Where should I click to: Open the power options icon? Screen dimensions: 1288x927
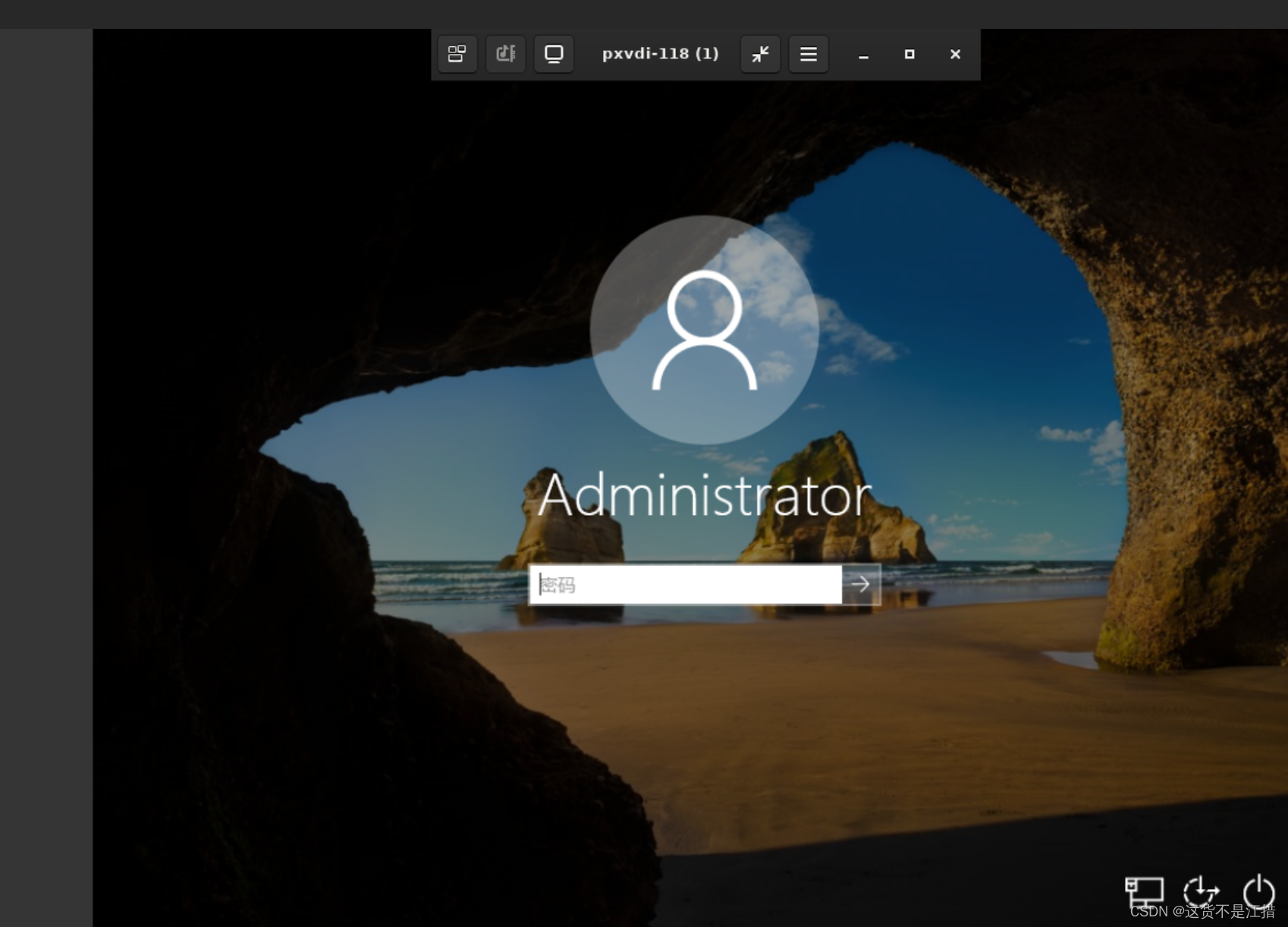pyautogui.click(x=1259, y=891)
